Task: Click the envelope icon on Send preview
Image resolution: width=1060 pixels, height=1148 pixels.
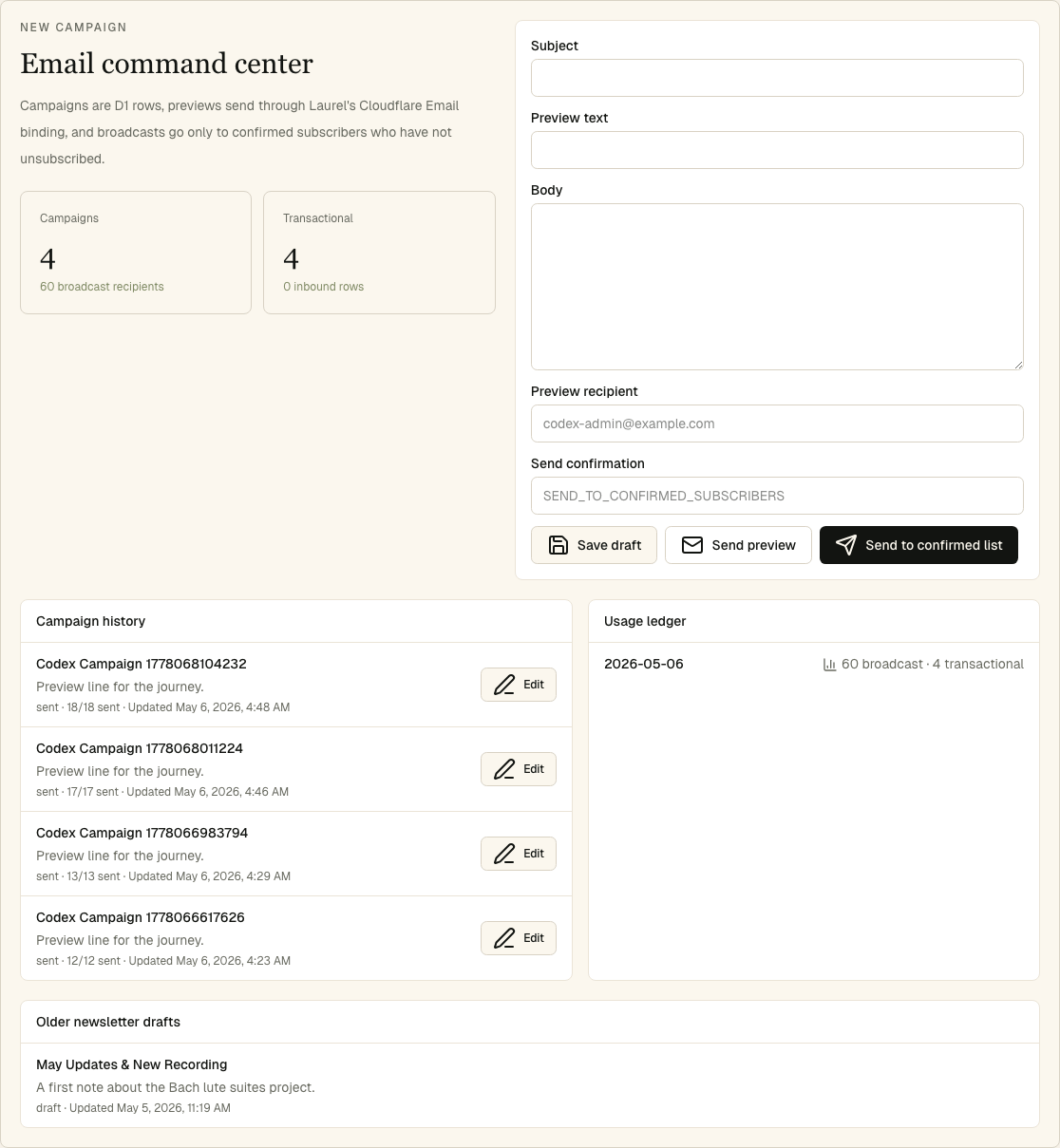Action: click(692, 545)
